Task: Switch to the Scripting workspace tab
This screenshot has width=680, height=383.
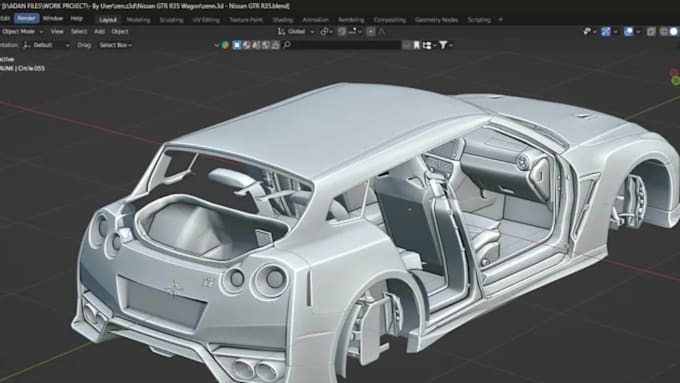Action: (479, 20)
